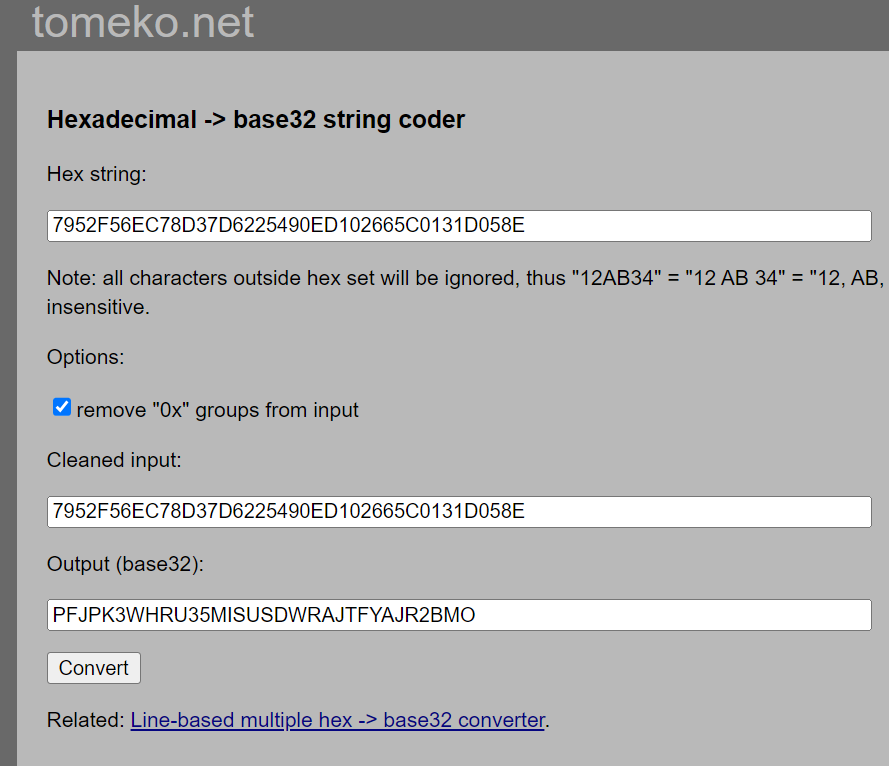Click the remove "0x" groups label text
Viewport: 889px width, 766px height.
pos(217,410)
